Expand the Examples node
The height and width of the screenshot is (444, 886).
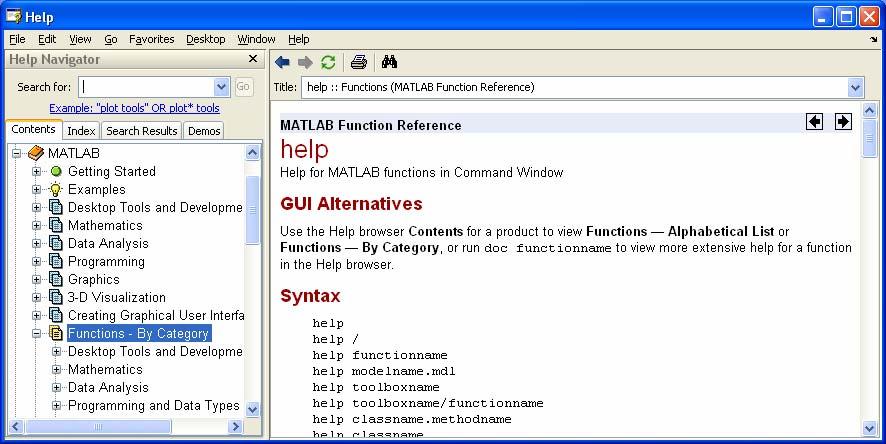[36, 189]
